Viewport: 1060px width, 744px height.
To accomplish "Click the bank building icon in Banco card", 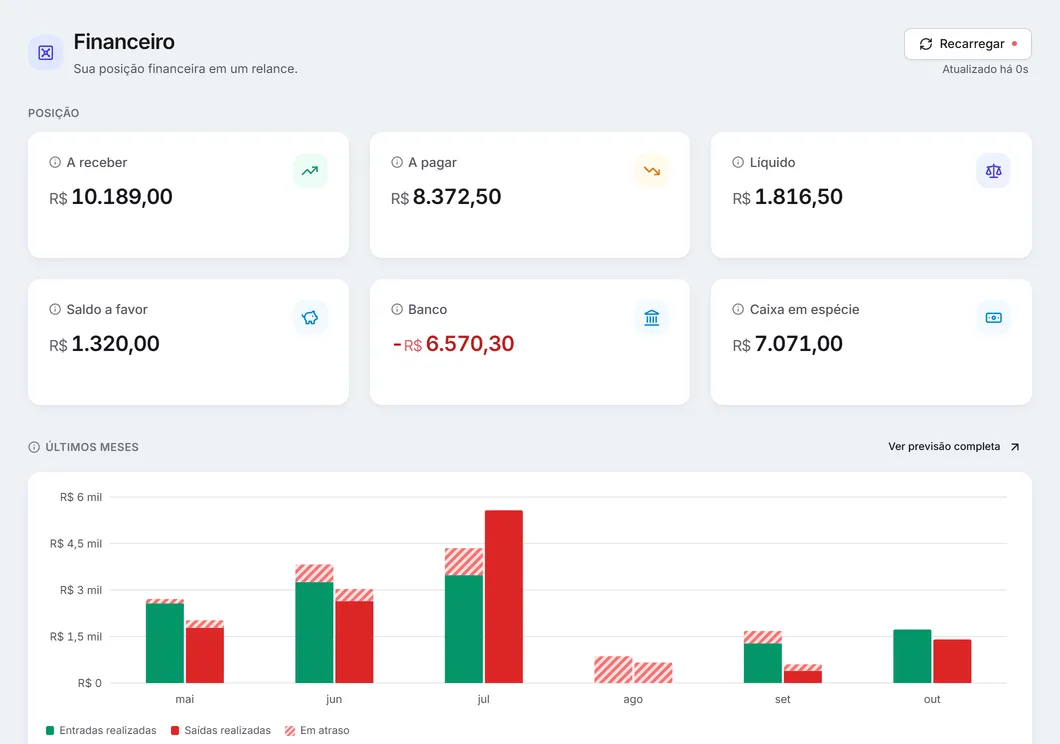I will (652, 318).
